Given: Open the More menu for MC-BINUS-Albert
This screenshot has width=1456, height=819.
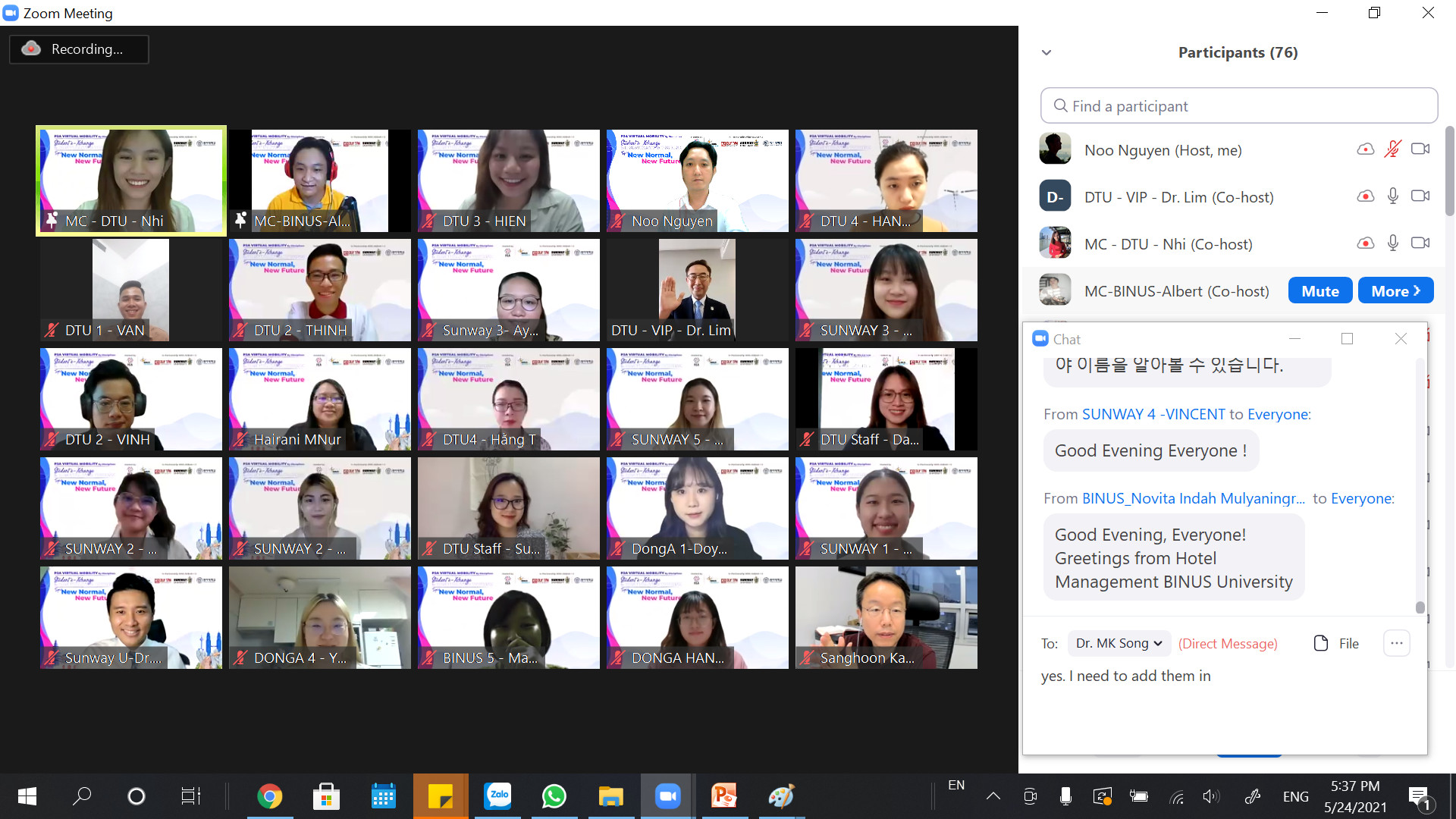Looking at the screenshot, I should click(1395, 291).
